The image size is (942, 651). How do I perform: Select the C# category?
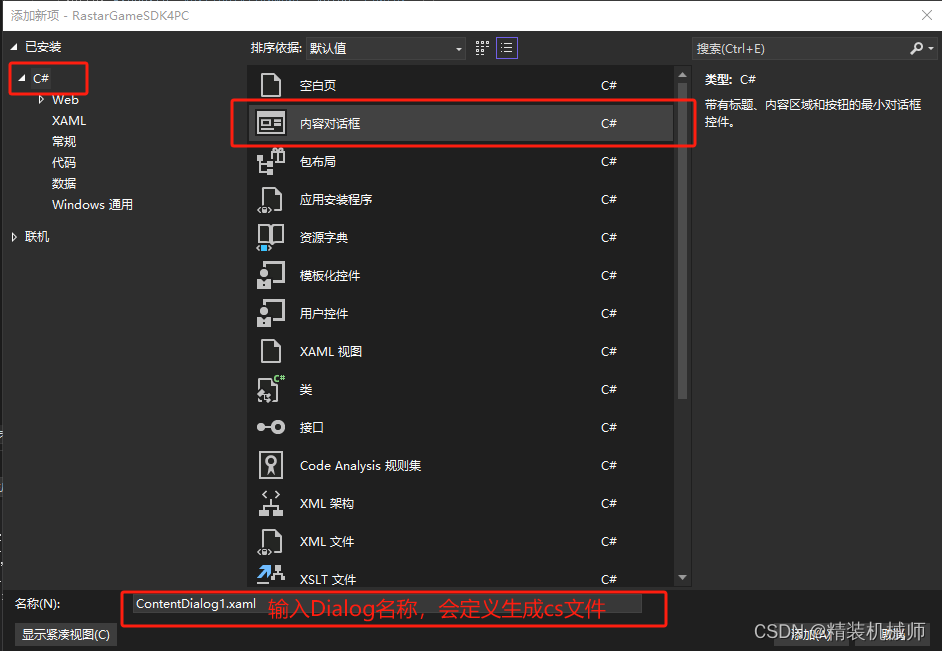(x=41, y=78)
